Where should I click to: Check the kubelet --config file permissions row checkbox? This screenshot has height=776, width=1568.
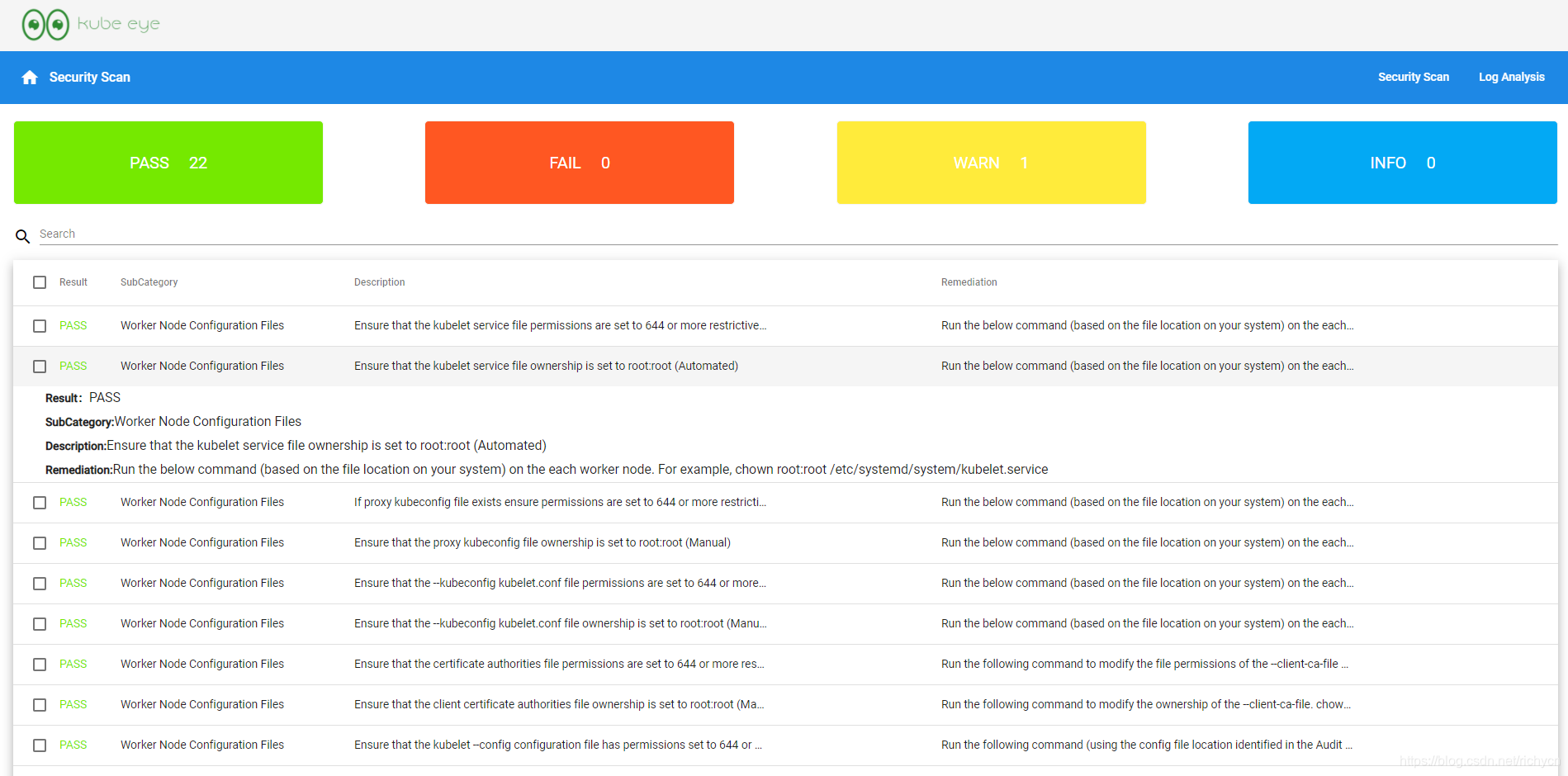click(x=40, y=745)
